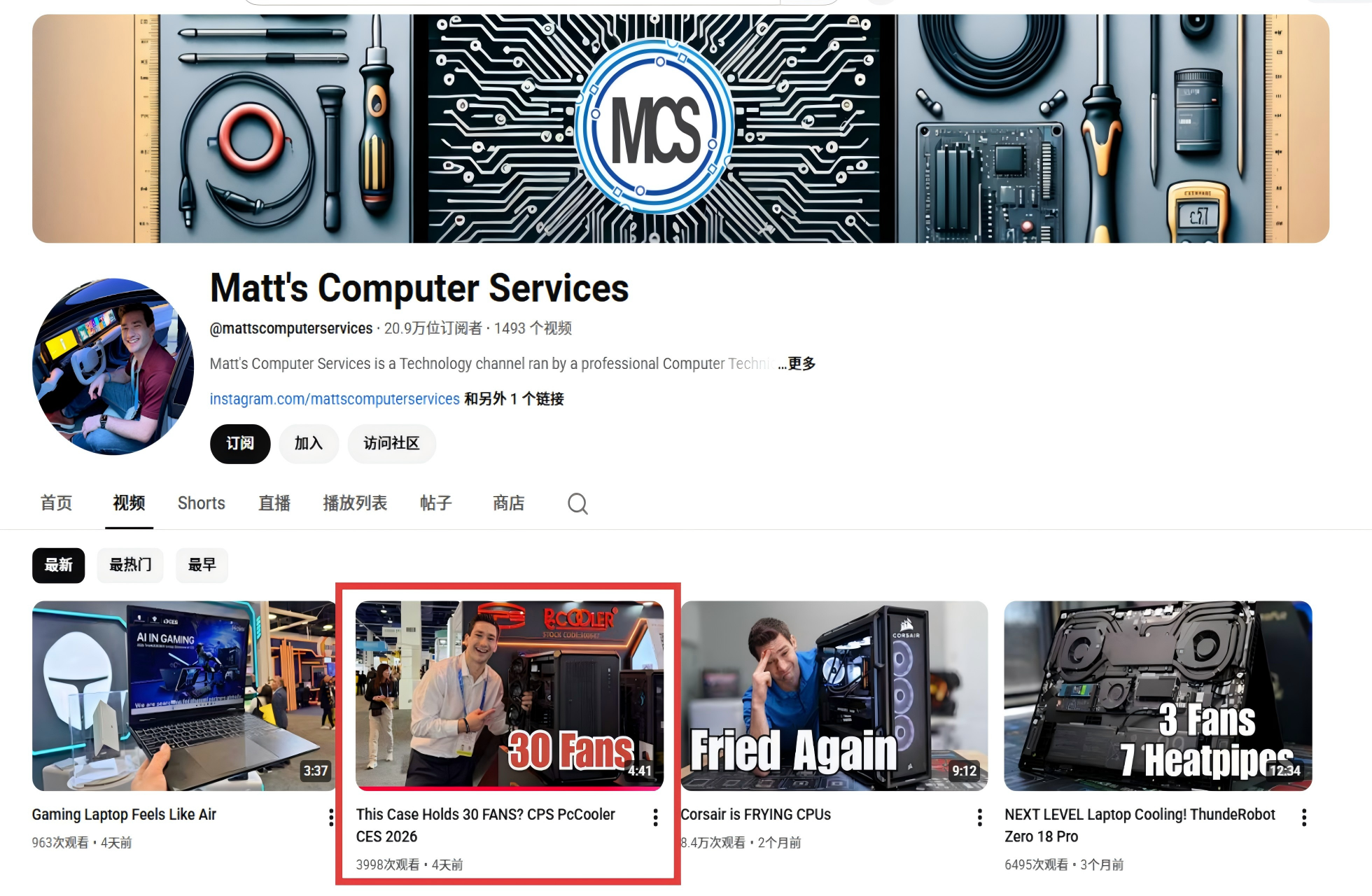This screenshot has width=1372, height=896.
Task: Open video title This Case Holds 30 FANS
Action: (x=486, y=825)
